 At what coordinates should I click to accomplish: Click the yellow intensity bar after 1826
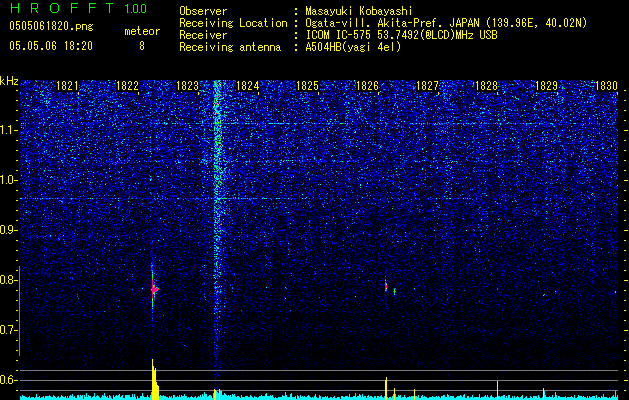tap(386, 388)
